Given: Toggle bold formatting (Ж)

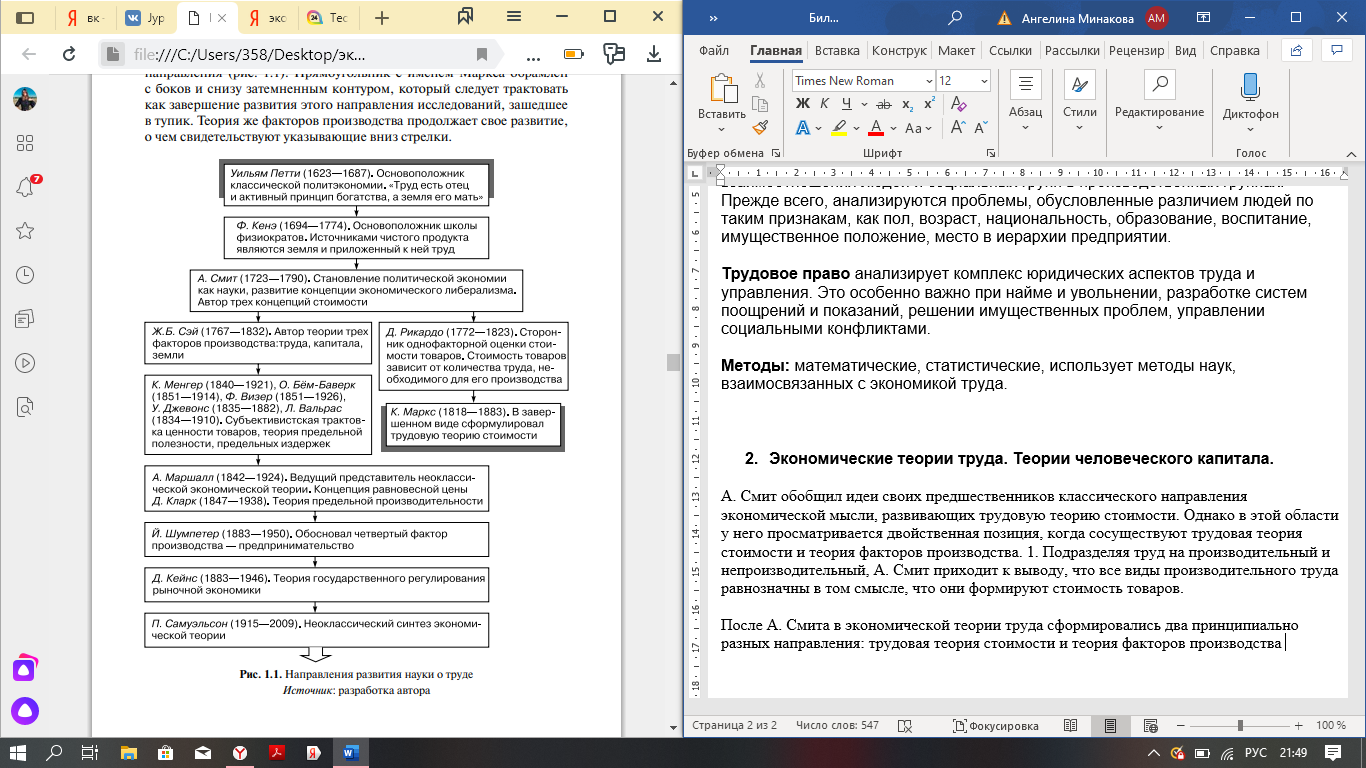Looking at the screenshot, I should [802, 103].
